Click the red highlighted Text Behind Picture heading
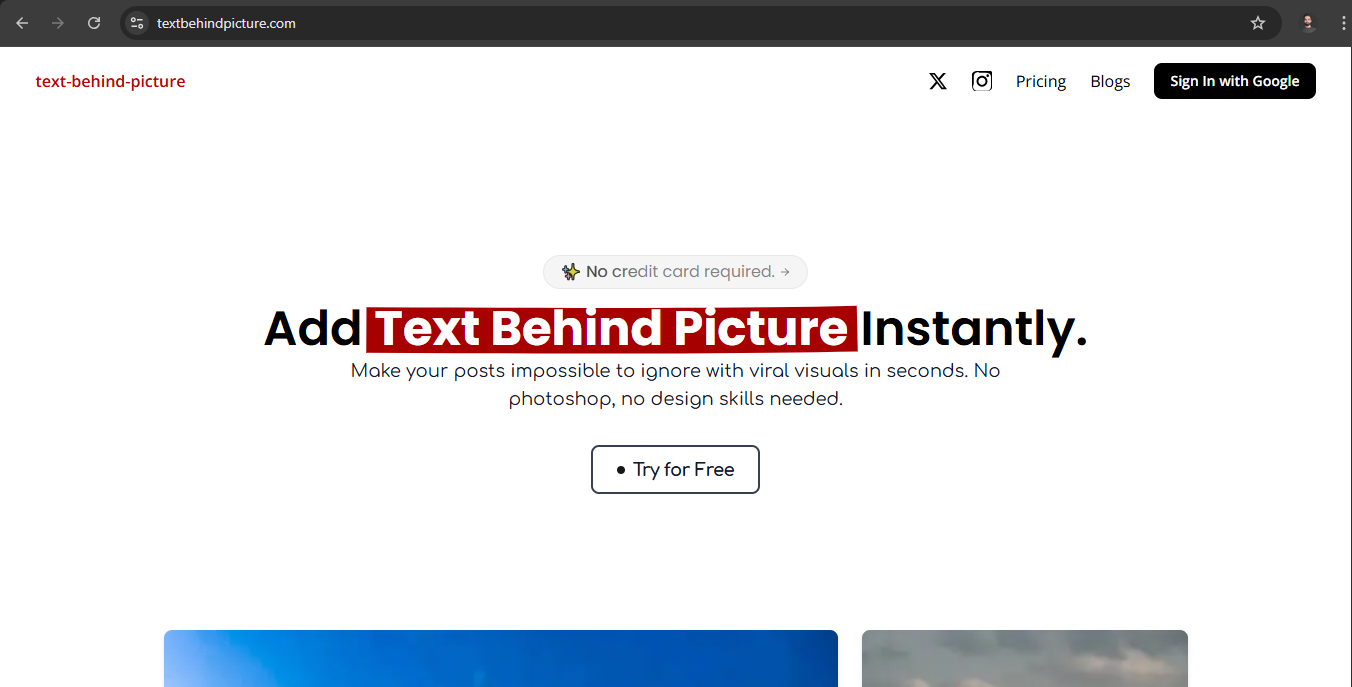Screen dimensions: 1352x687 tap(611, 329)
